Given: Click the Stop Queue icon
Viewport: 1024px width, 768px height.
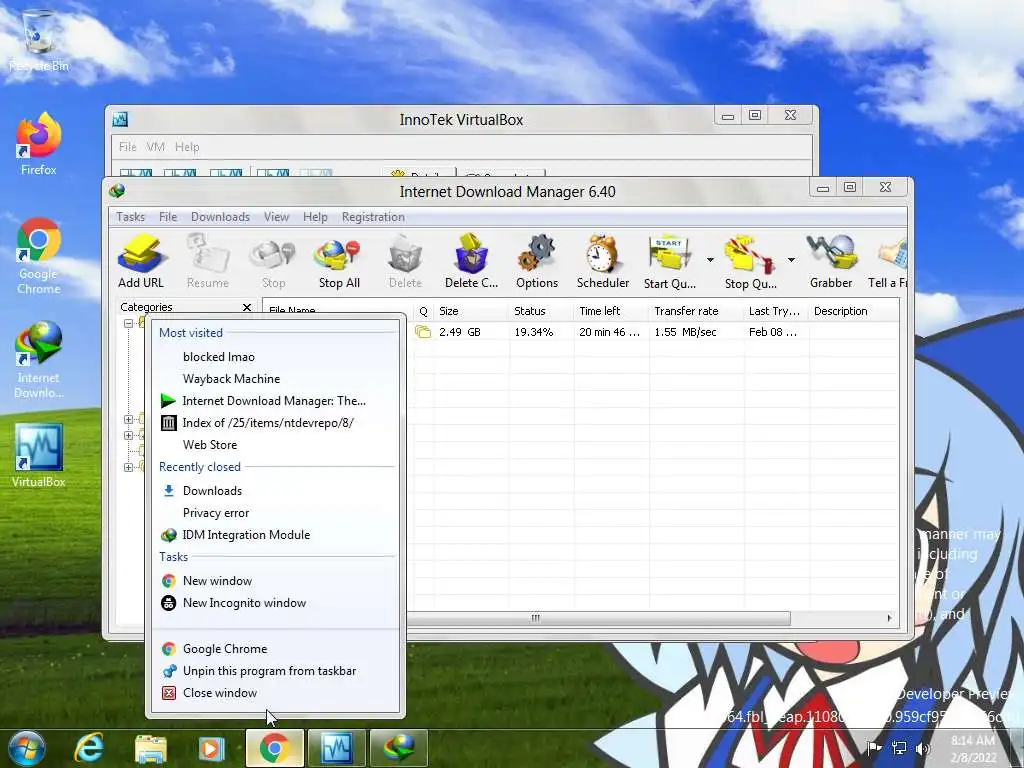Looking at the screenshot, I should [x=750, y=263].
